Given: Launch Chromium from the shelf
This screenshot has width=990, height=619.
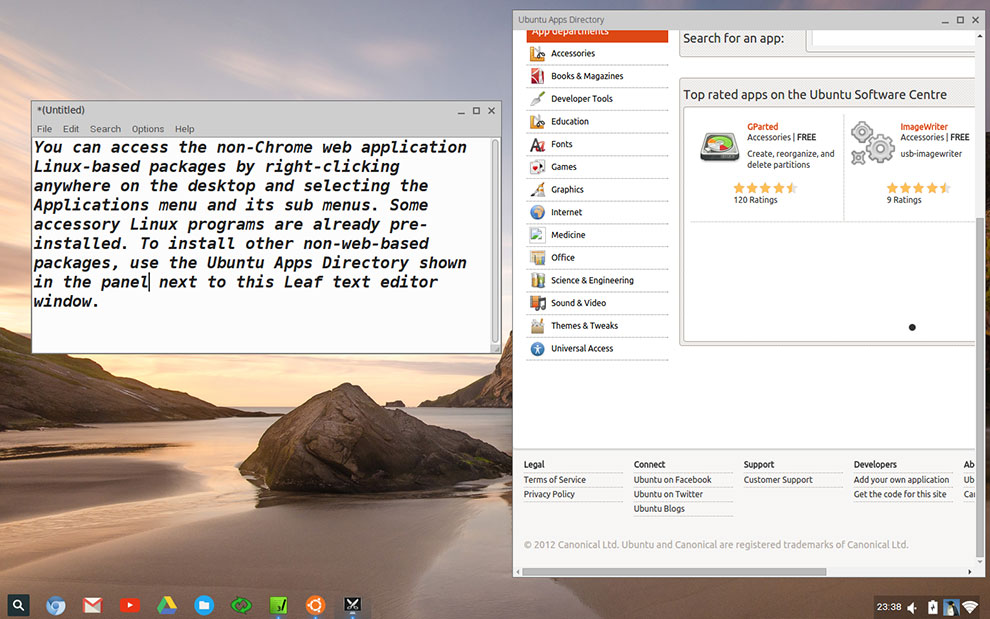Looking at the screenshot, I should (56, 606).
